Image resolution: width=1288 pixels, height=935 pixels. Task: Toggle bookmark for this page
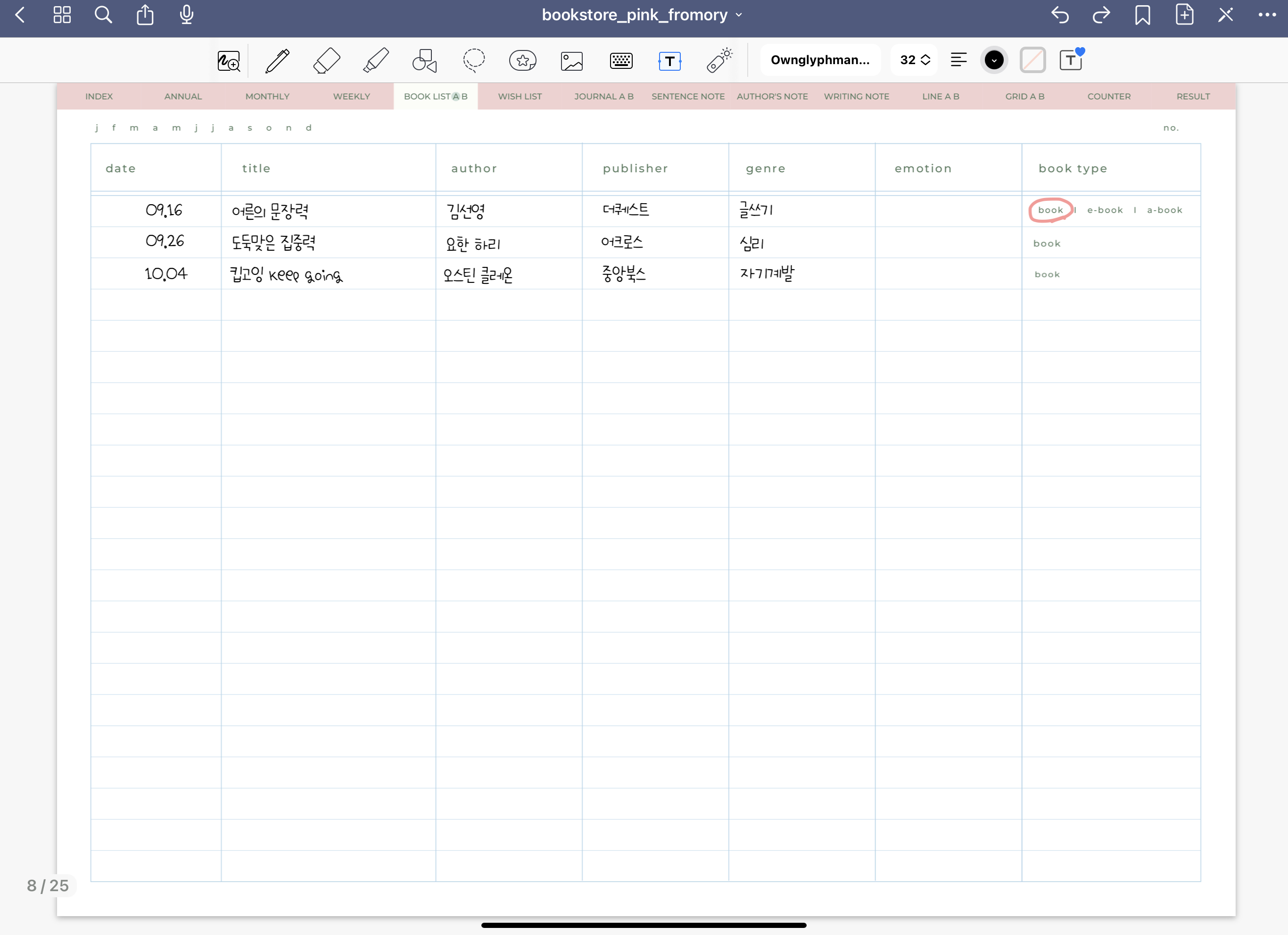(1143, 15)
